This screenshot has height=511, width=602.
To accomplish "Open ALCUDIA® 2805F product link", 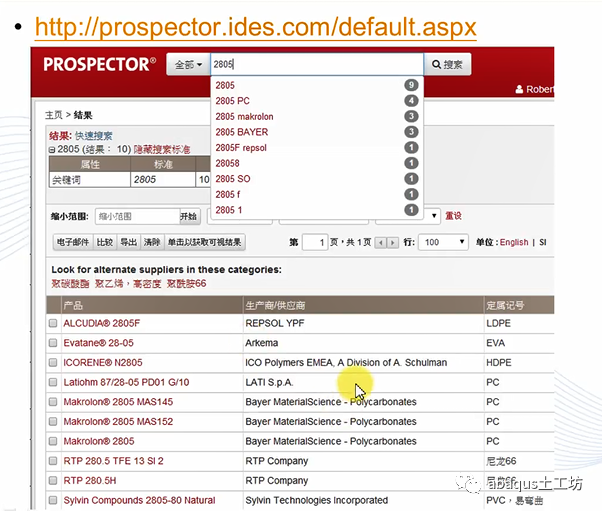I will [102, 323].
